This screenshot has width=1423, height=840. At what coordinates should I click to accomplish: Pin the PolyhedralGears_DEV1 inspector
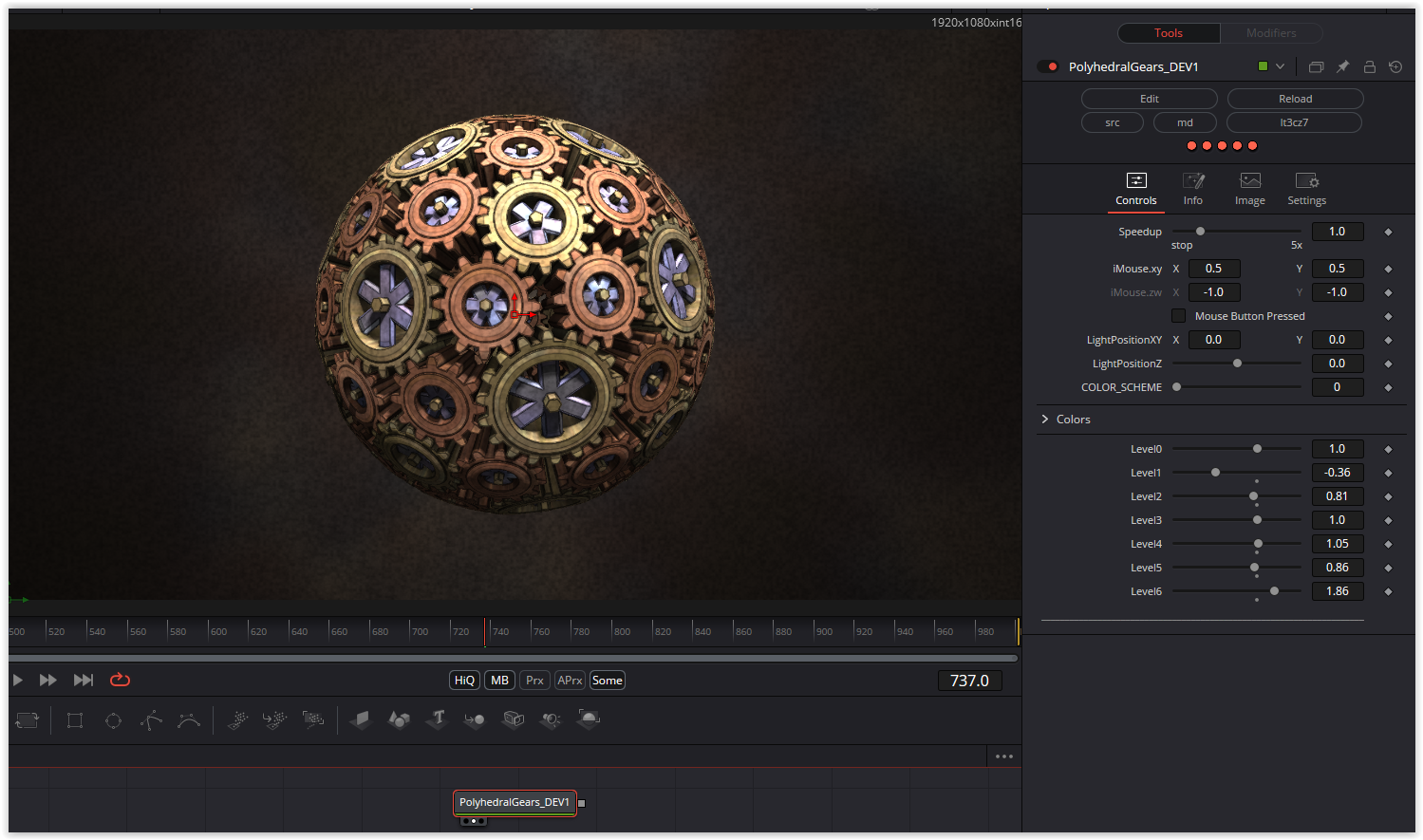coord(1342,66)
